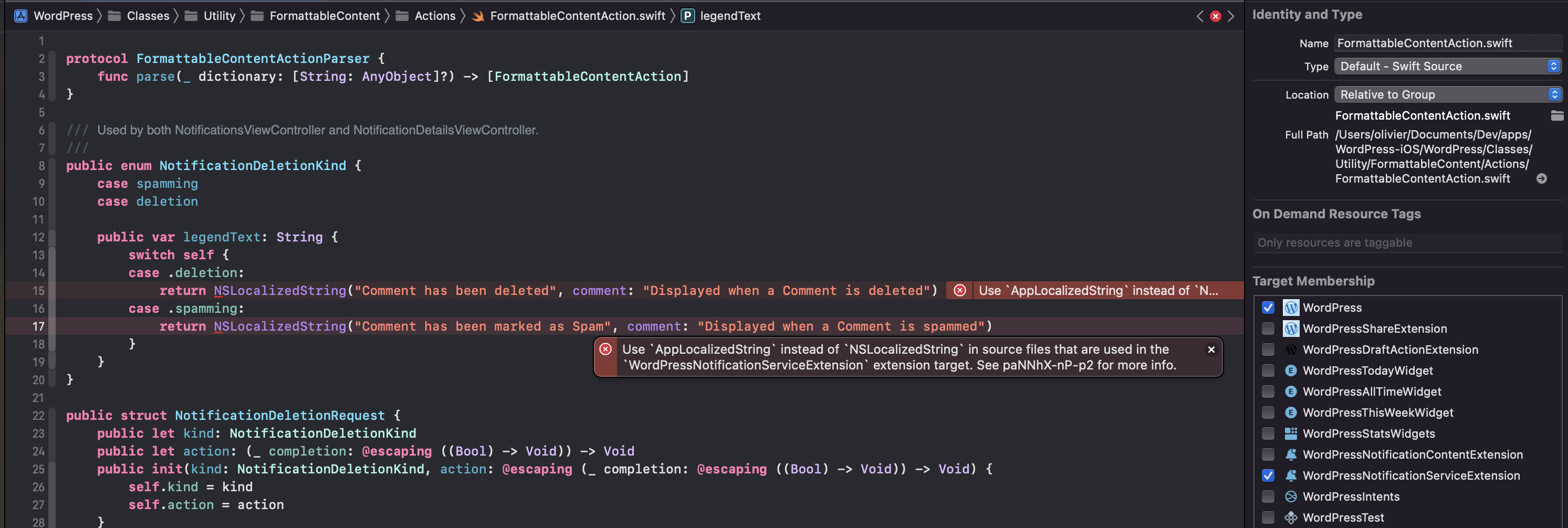
Task: Check the WordPressAllTimeWidget membership box
Action: click(x=1268, y=392)
